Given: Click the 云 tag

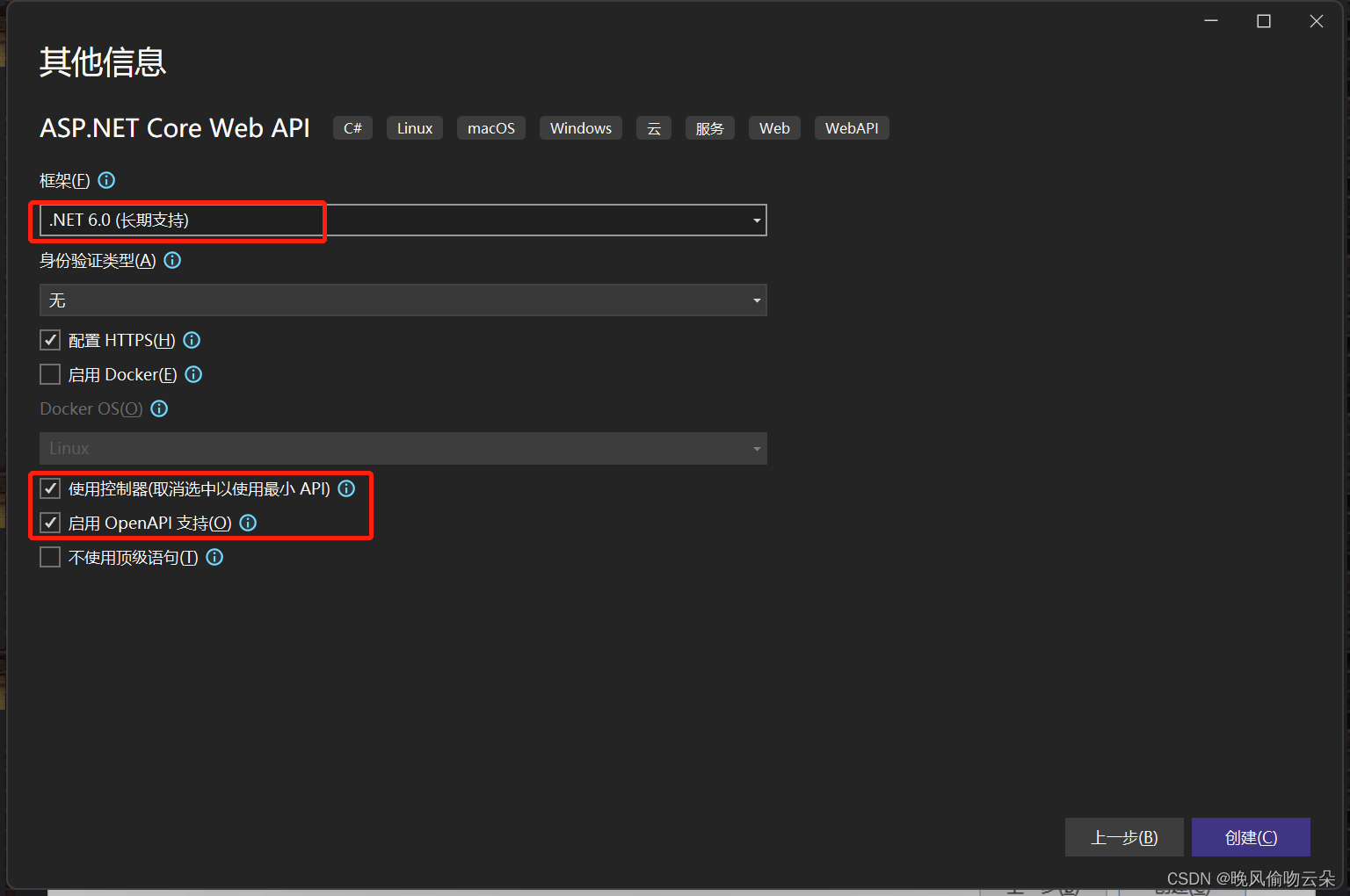Looking at the screenshot, I should pyautogui.click(x=654, y=128).
